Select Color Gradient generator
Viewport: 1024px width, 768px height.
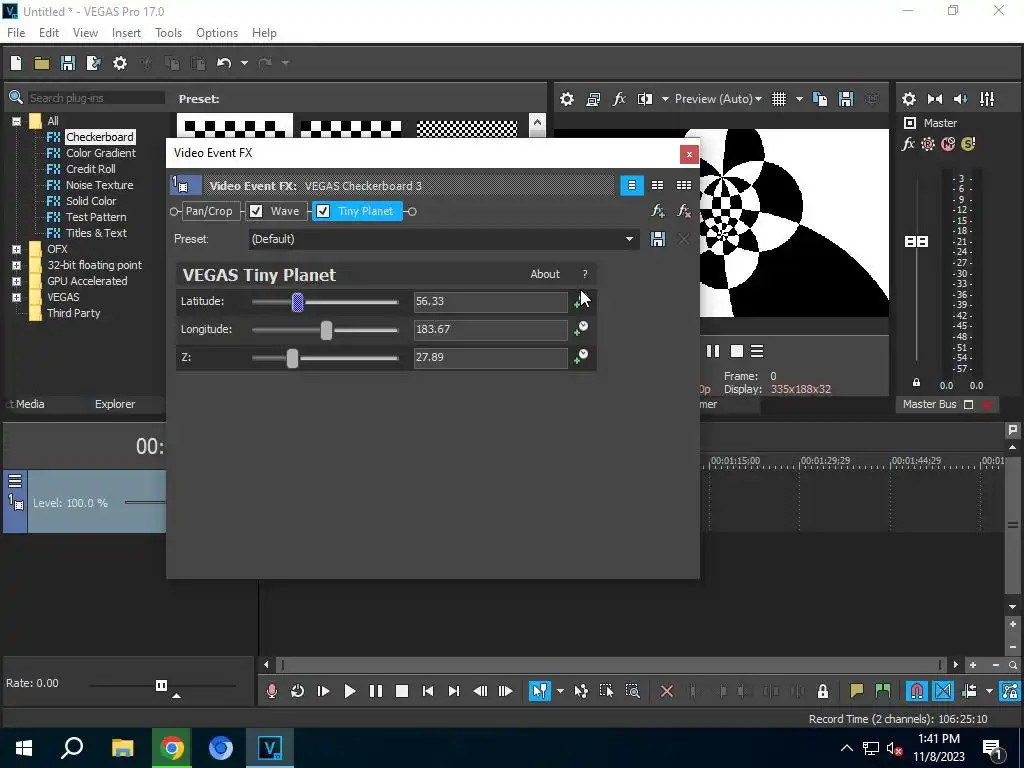click(101, 153)
